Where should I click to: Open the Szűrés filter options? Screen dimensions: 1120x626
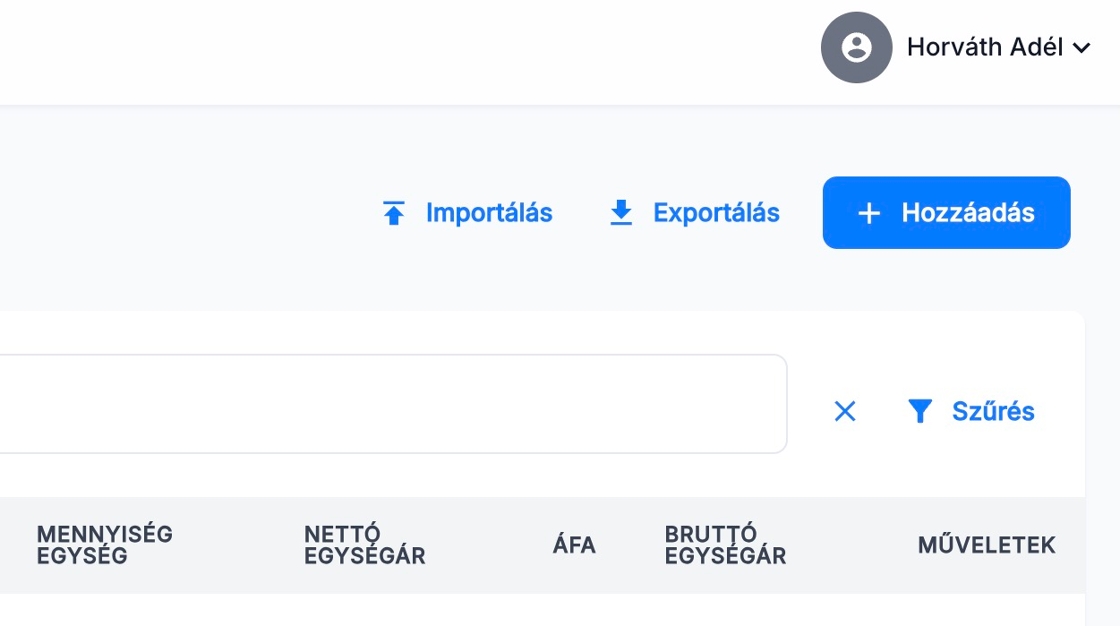(992, 411)
